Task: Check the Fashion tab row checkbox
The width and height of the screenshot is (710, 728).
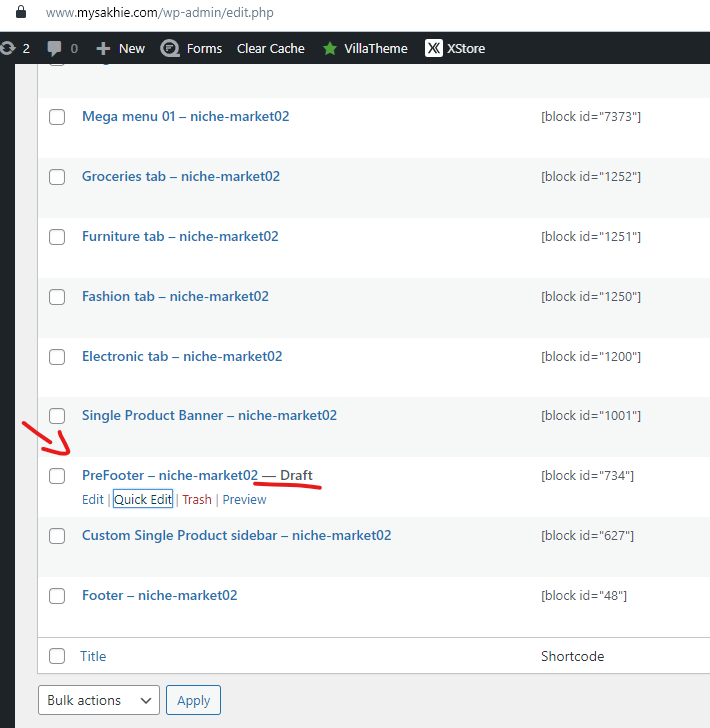Action: click(57, 297)
